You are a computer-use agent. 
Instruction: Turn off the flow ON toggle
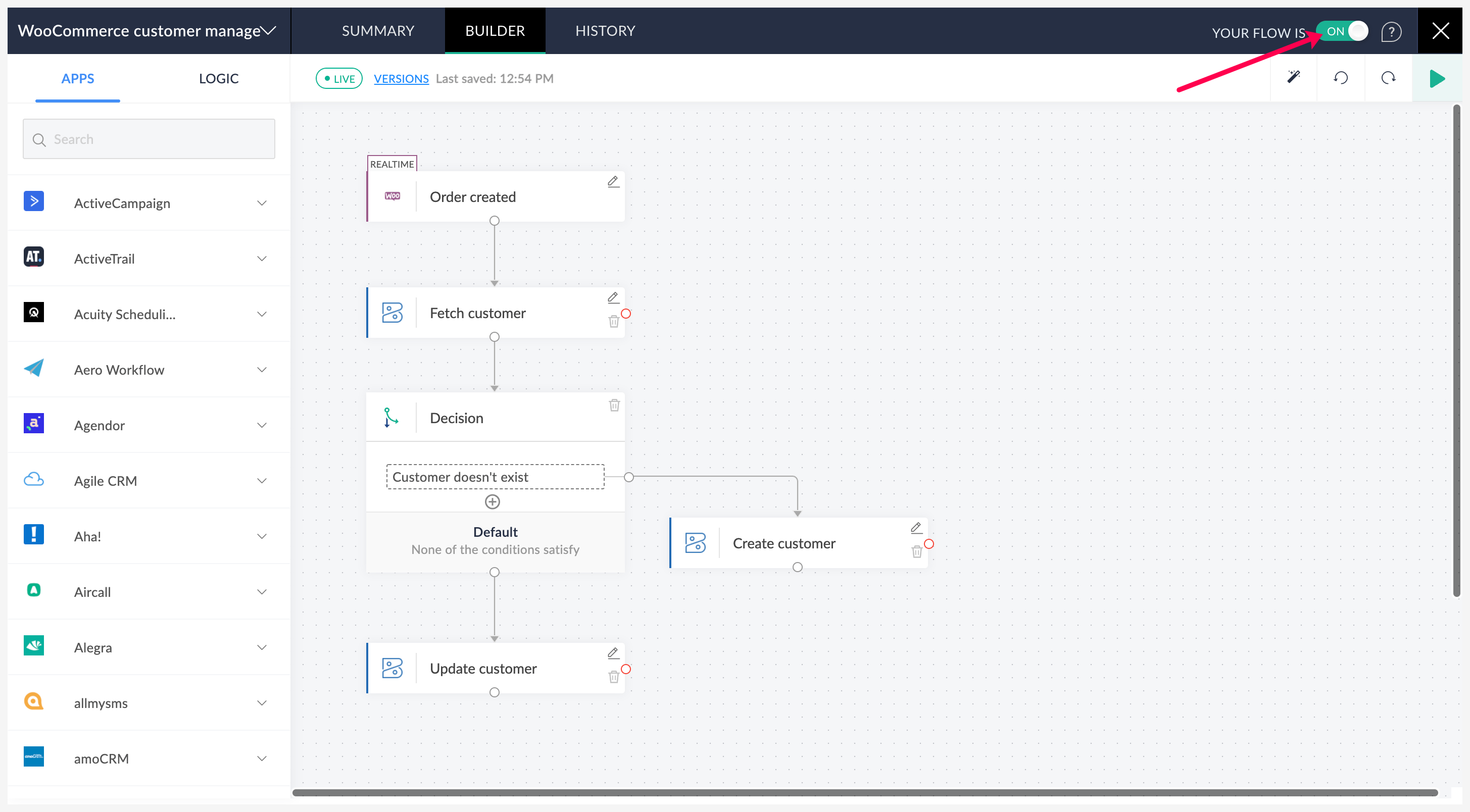tap(1343, 31)
